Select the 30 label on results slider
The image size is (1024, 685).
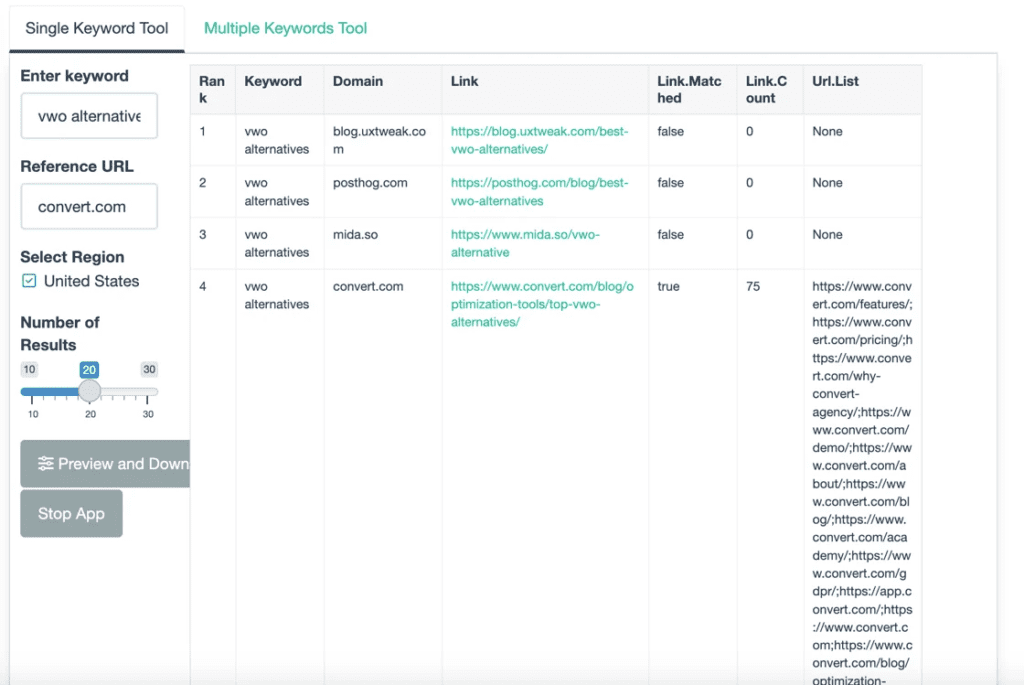pyautogui.click(x=149, y=370)
